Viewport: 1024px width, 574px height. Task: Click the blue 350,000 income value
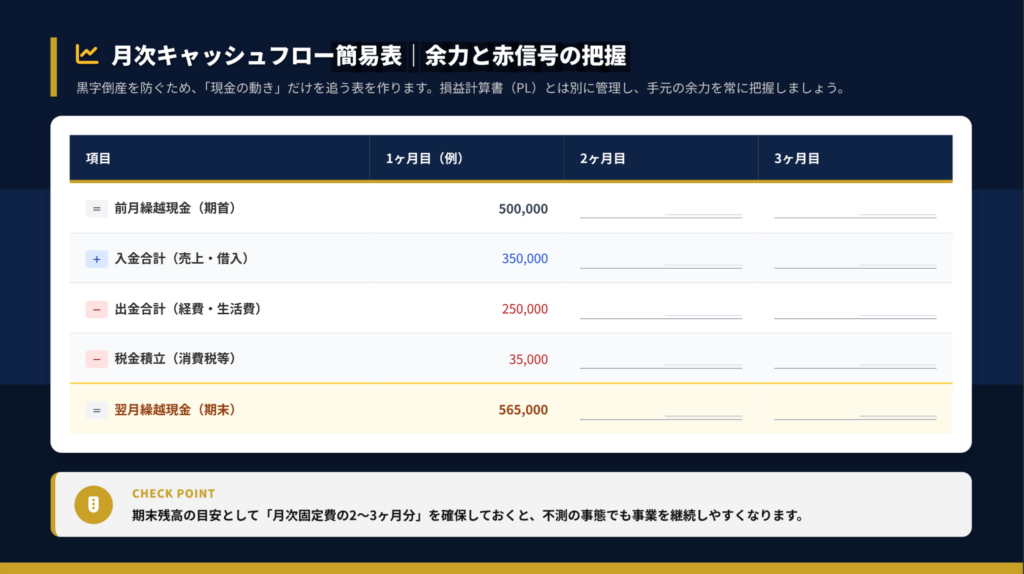coord(524,259)
